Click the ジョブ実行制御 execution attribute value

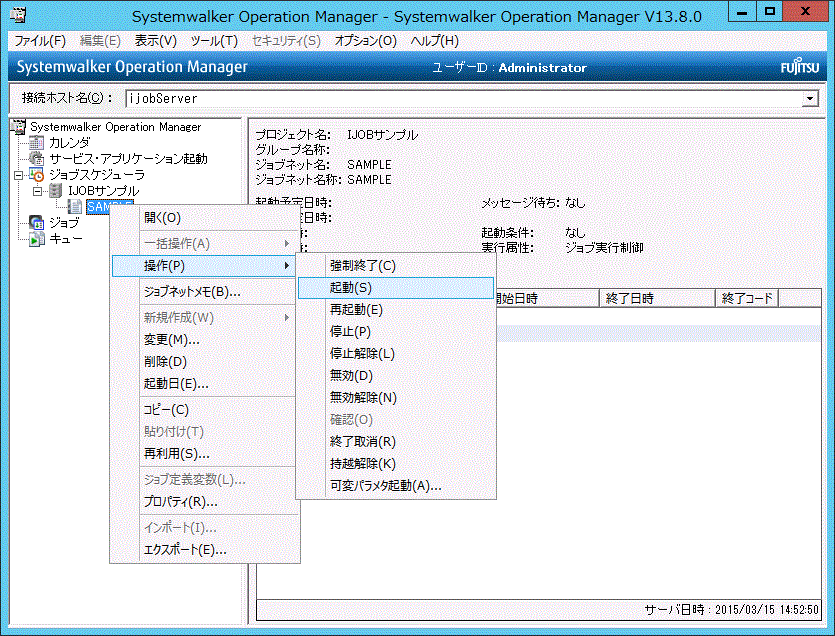coord(604,248)
